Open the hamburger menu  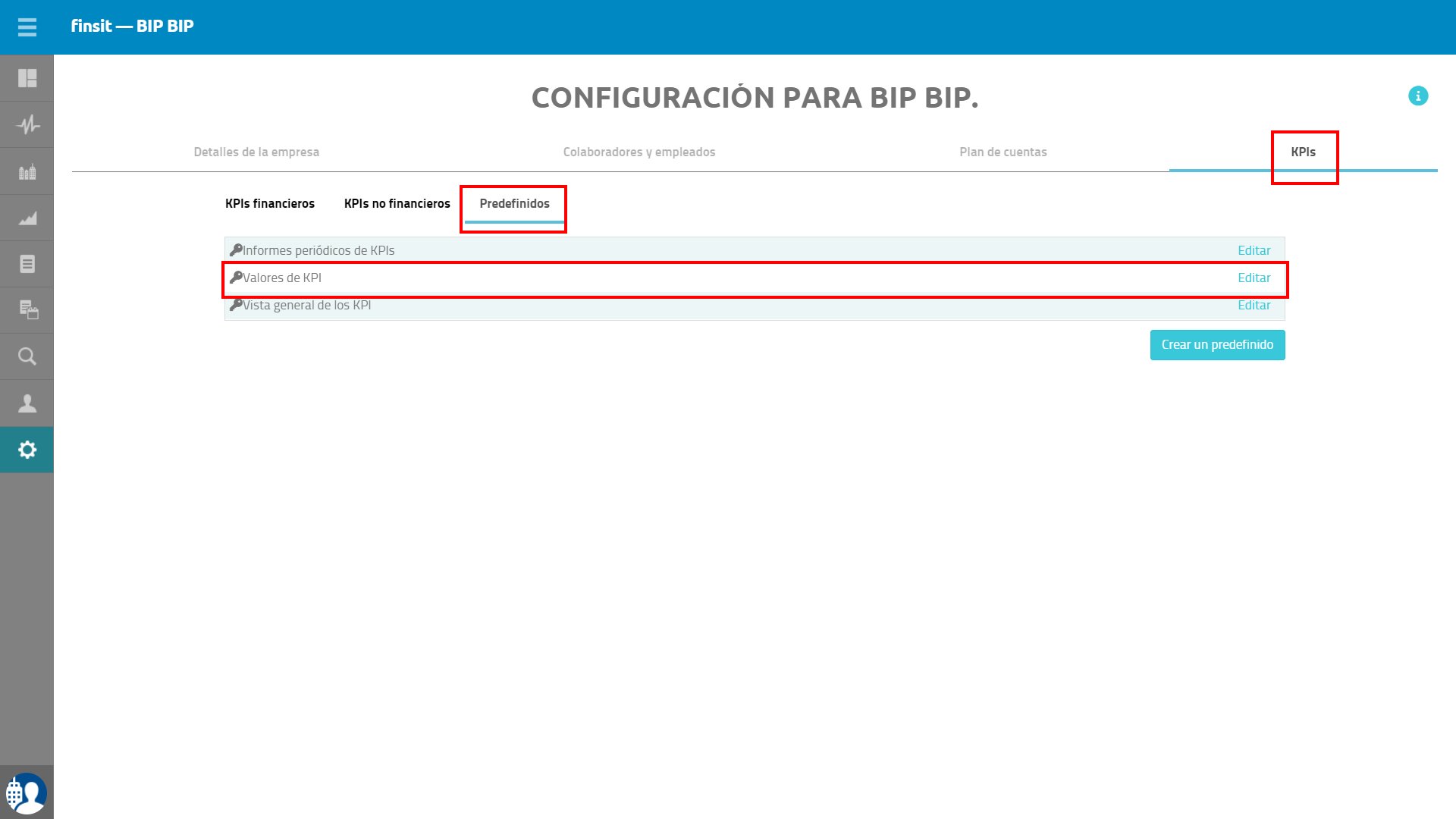click(27, 27)
